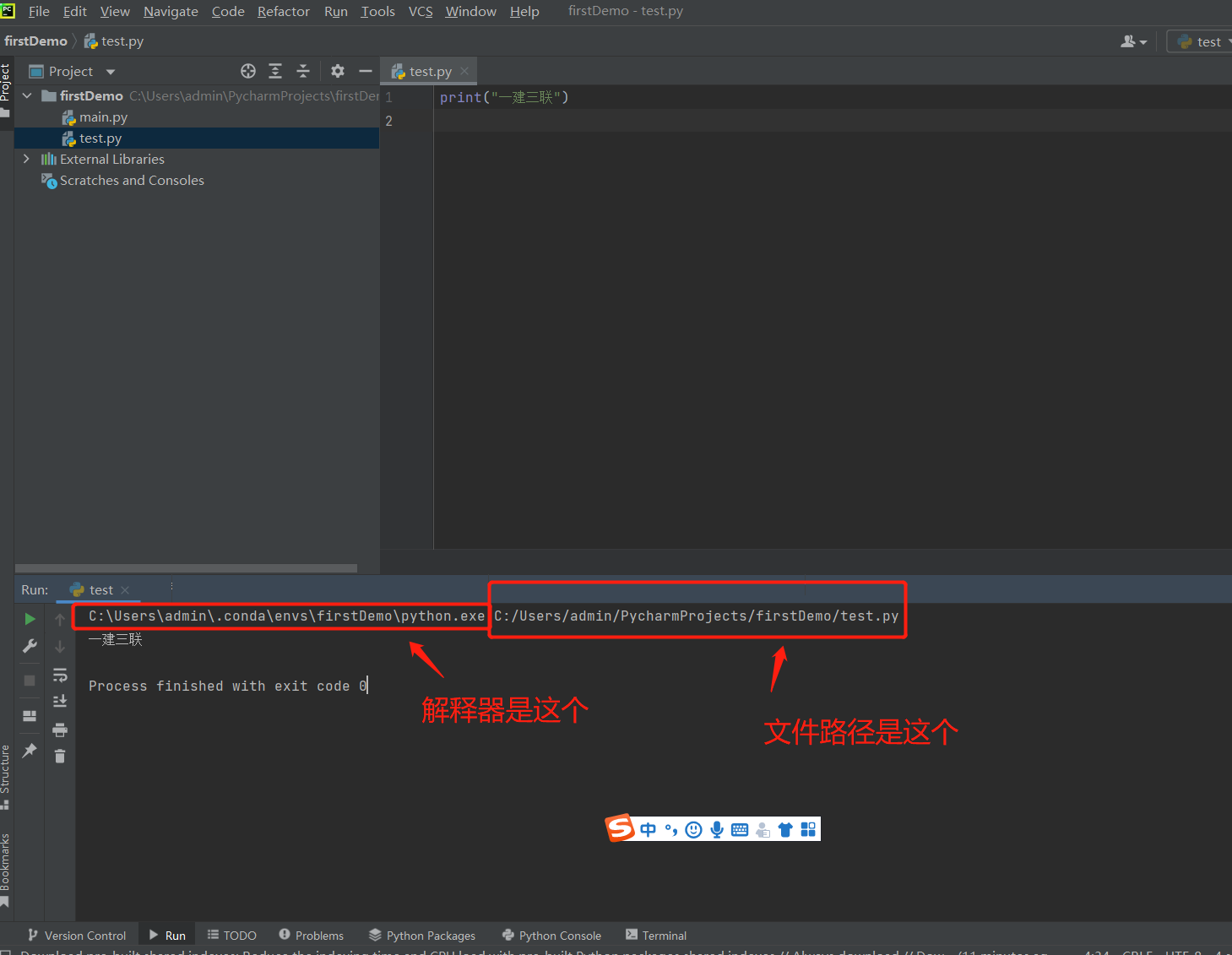Open the Code menu
Screen dimensions: 1232x955
point(228,11)
